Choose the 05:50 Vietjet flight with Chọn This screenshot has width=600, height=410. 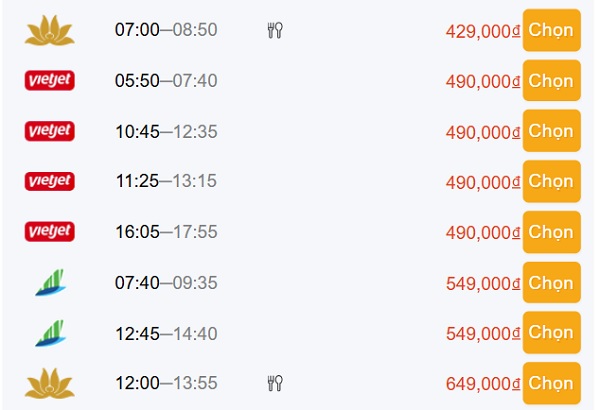click(551, 81)
